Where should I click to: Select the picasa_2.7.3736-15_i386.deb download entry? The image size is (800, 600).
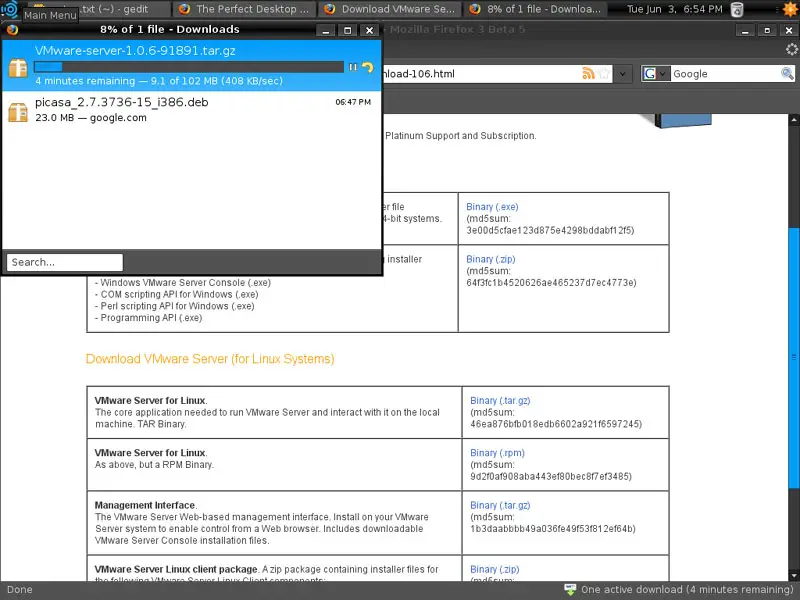point(191,110)
